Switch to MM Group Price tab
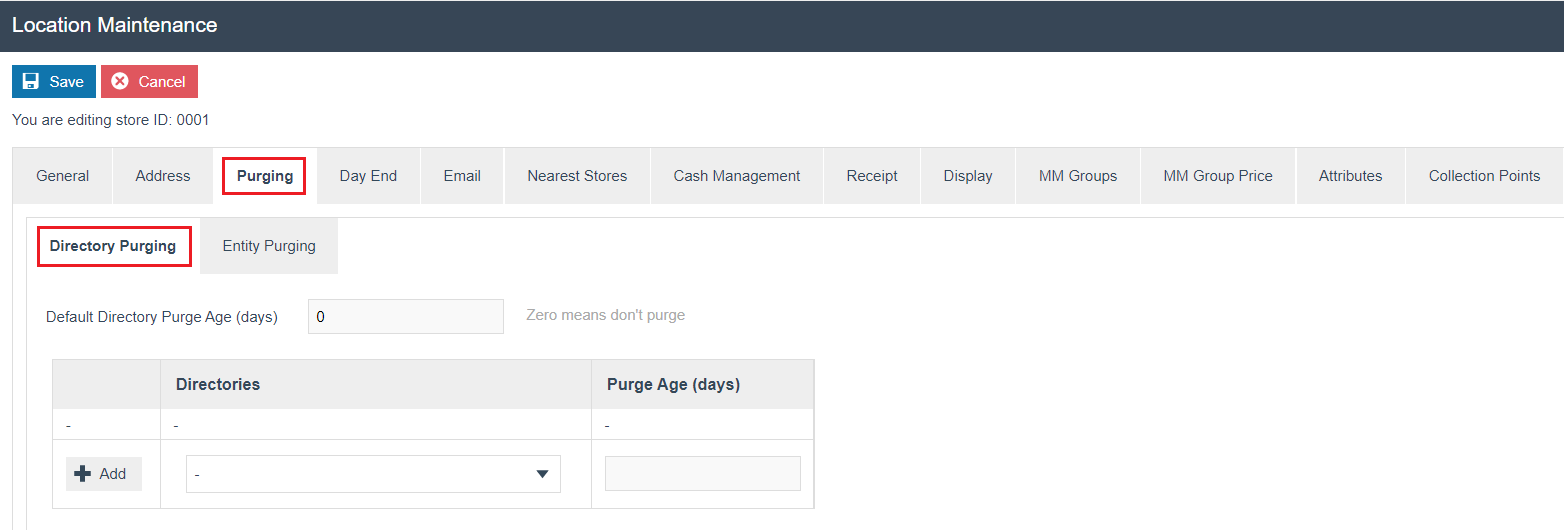1564x530 pixels. (1218, 176)
